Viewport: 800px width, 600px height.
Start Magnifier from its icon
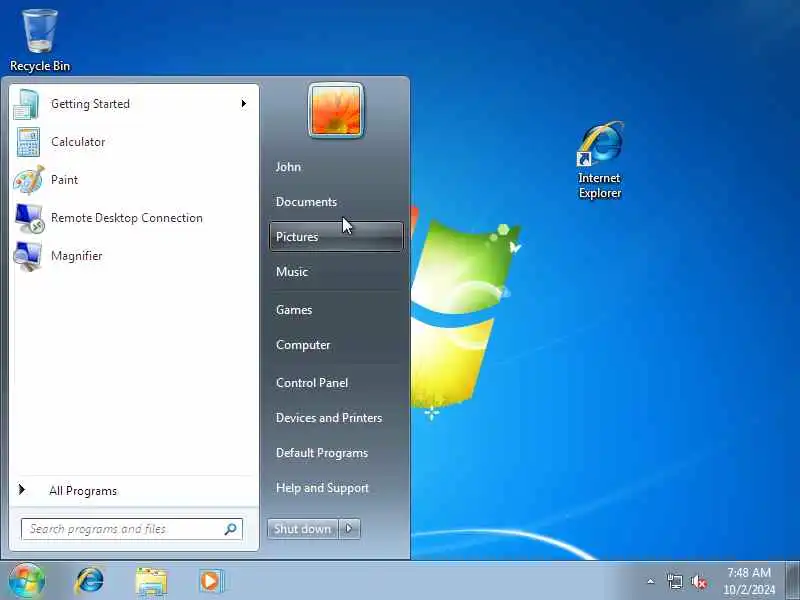(28, 256)
